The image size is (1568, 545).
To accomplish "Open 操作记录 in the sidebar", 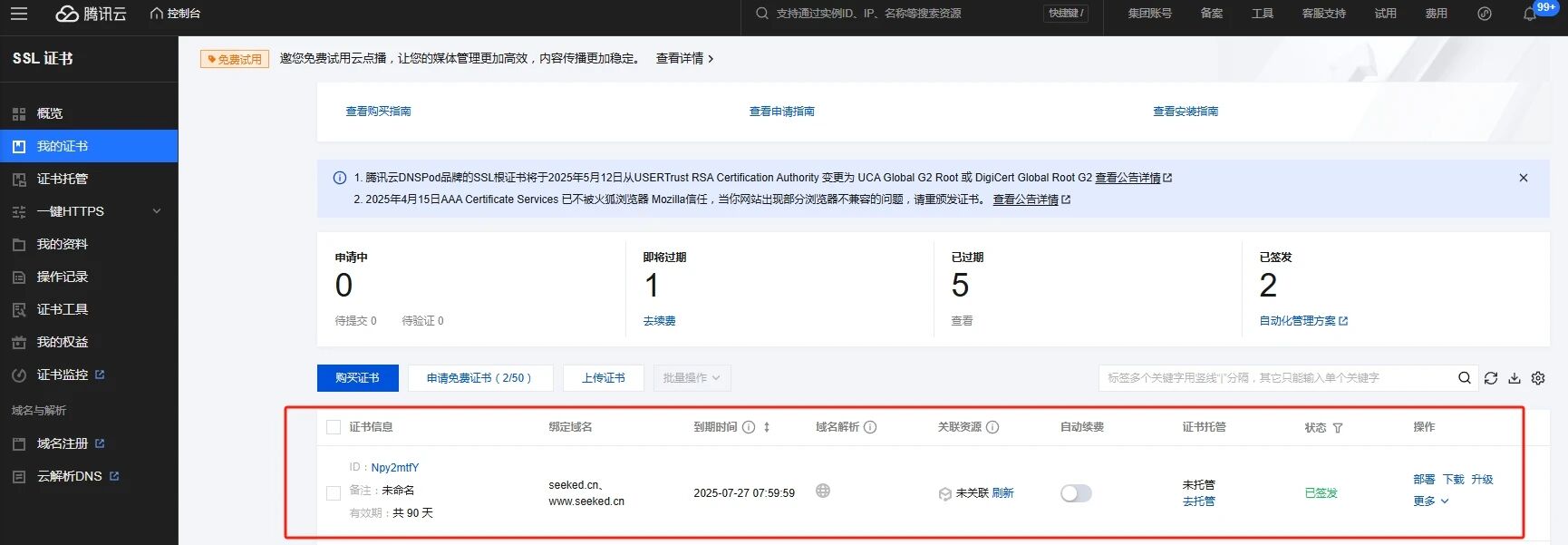I will (x=89, y=277).
